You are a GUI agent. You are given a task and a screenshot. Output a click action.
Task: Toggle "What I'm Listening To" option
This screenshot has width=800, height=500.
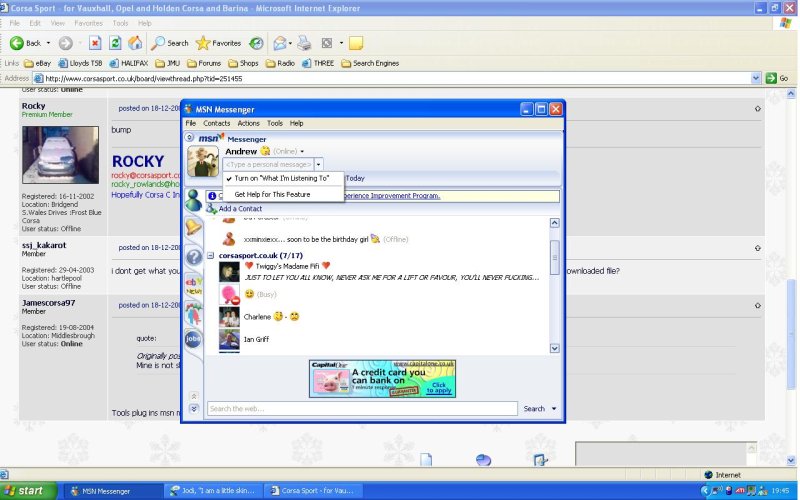[x=283, y=179]
